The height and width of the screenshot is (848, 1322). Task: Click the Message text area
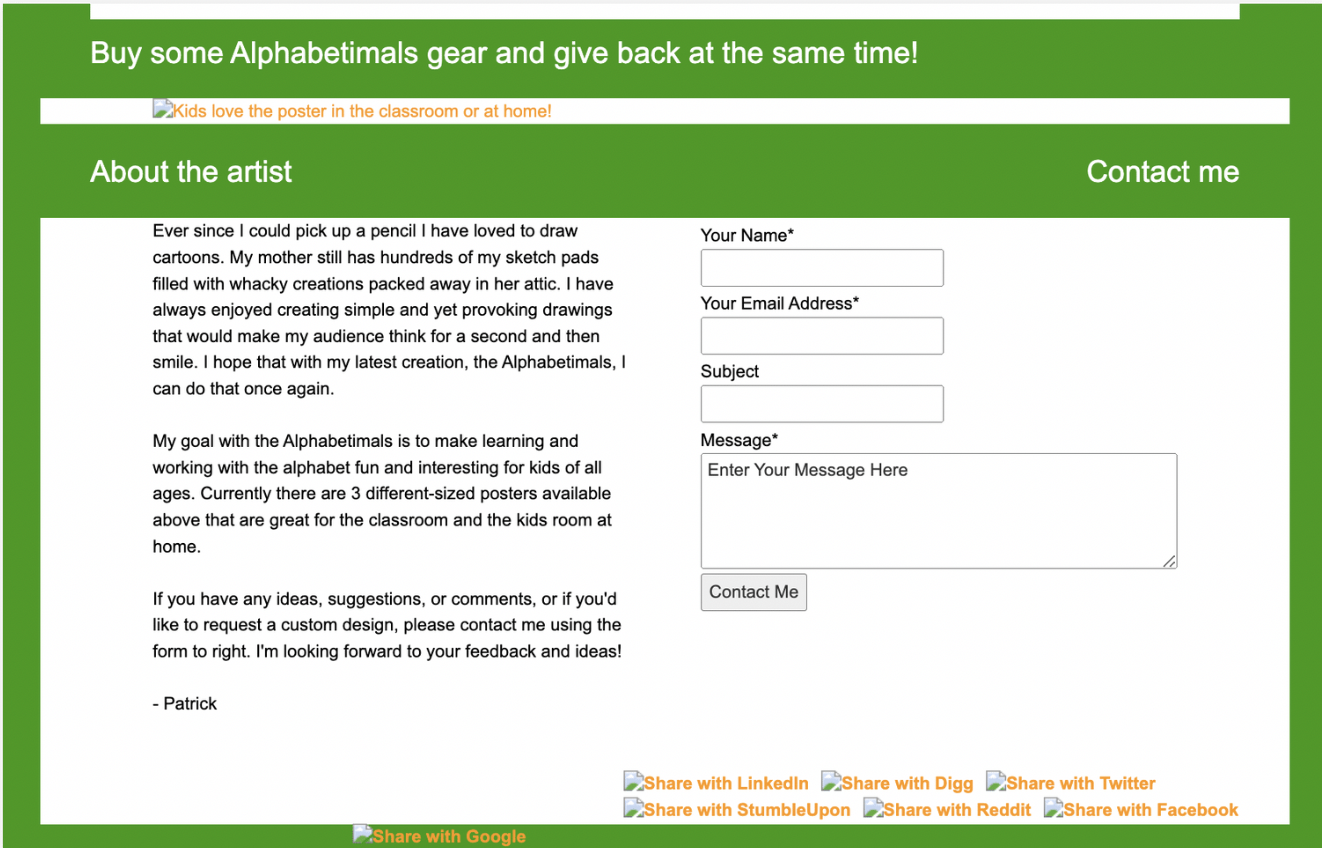coord(938,511)
